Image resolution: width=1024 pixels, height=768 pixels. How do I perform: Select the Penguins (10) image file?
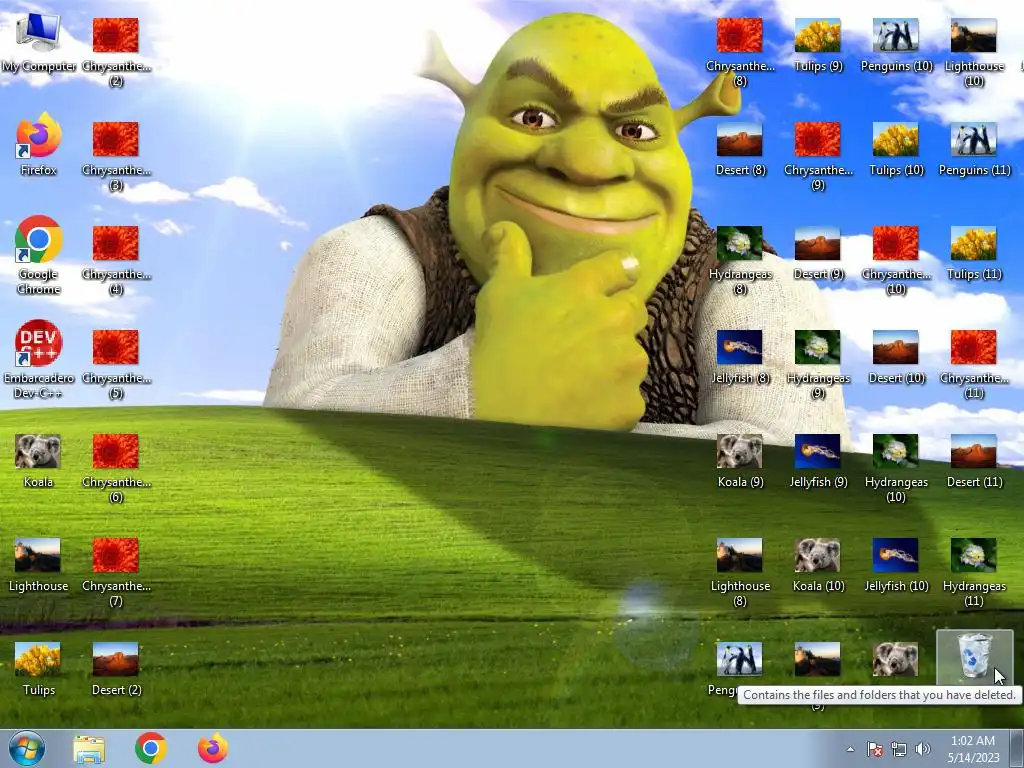896,44
